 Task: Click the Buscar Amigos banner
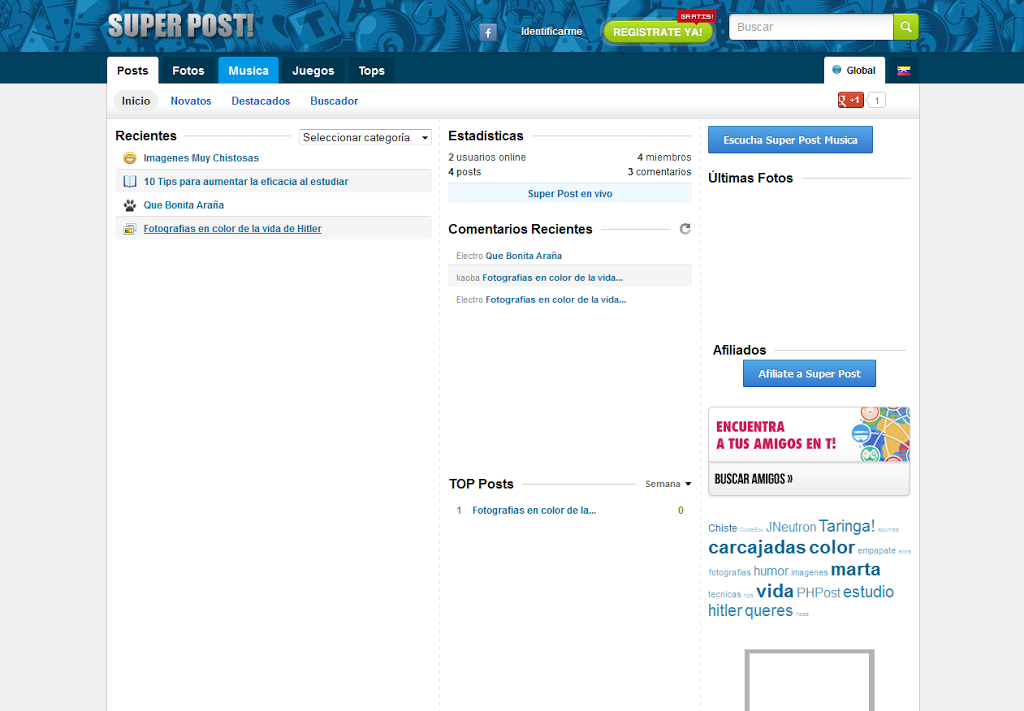pyautogui.click(x=808, y=451)
